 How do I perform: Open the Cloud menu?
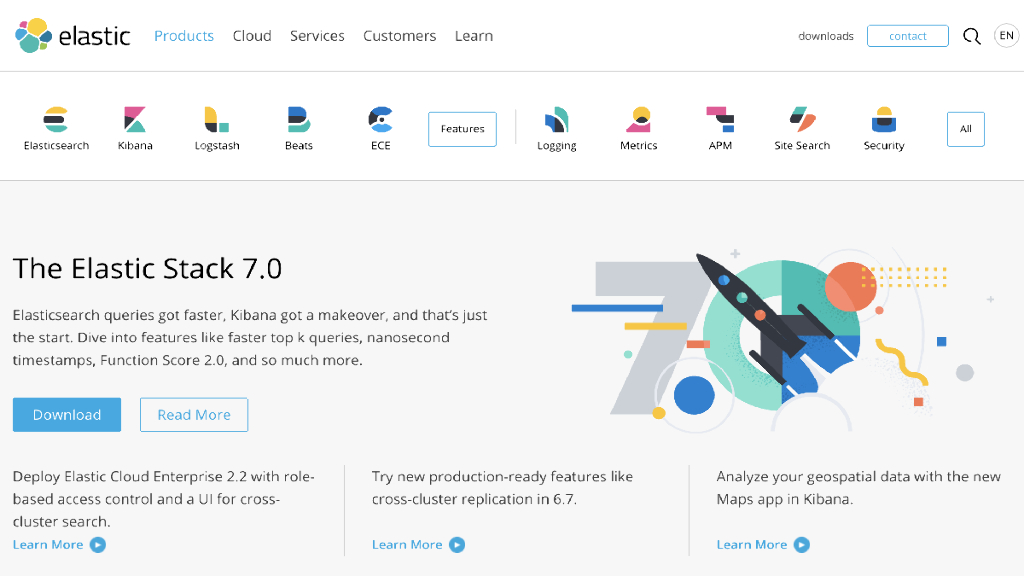[x=252, y=36]
